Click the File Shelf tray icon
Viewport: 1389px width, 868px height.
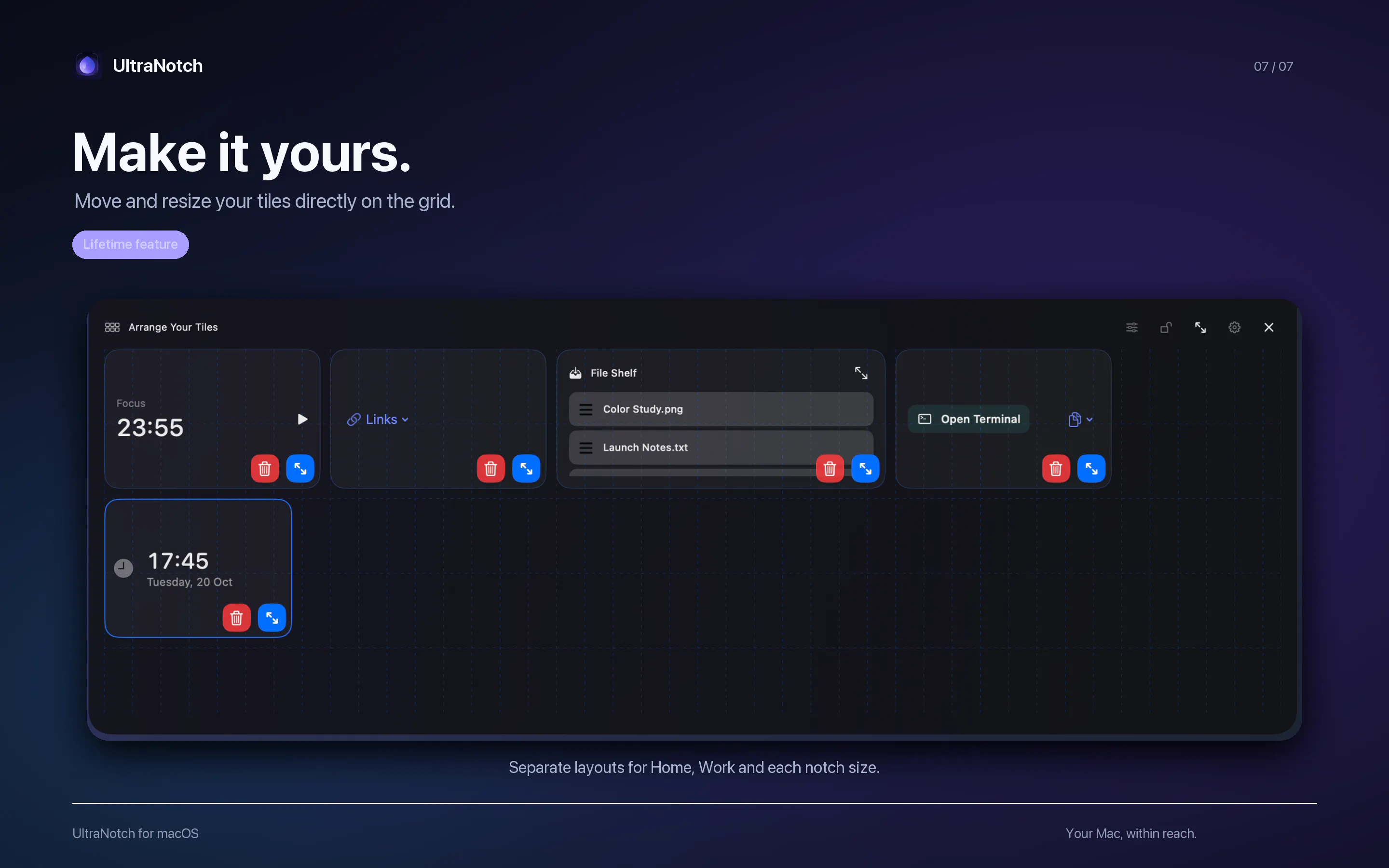575,373
